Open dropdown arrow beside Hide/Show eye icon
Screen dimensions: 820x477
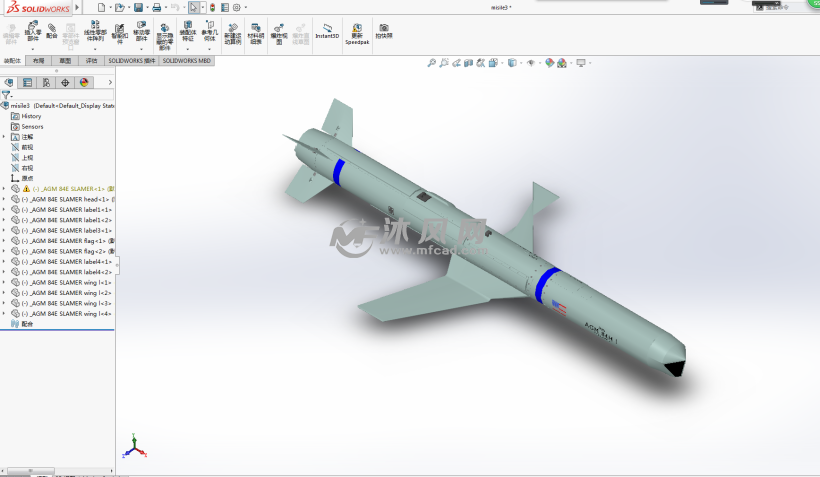click(x=540, y=63)
